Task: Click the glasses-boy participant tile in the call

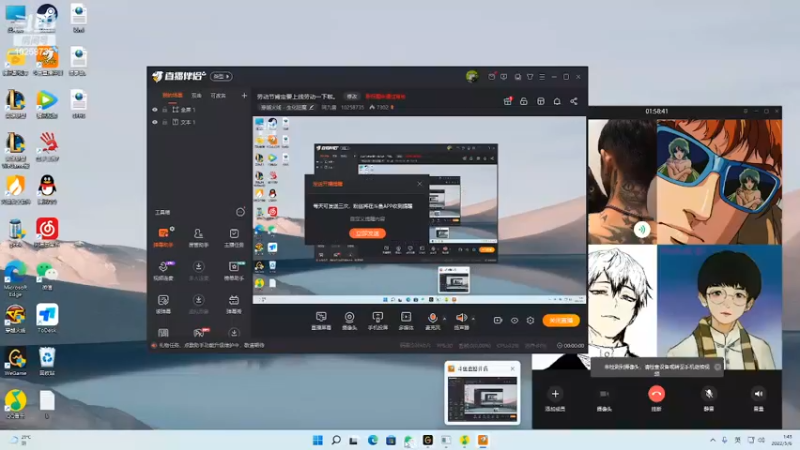Action: [719, 306]
